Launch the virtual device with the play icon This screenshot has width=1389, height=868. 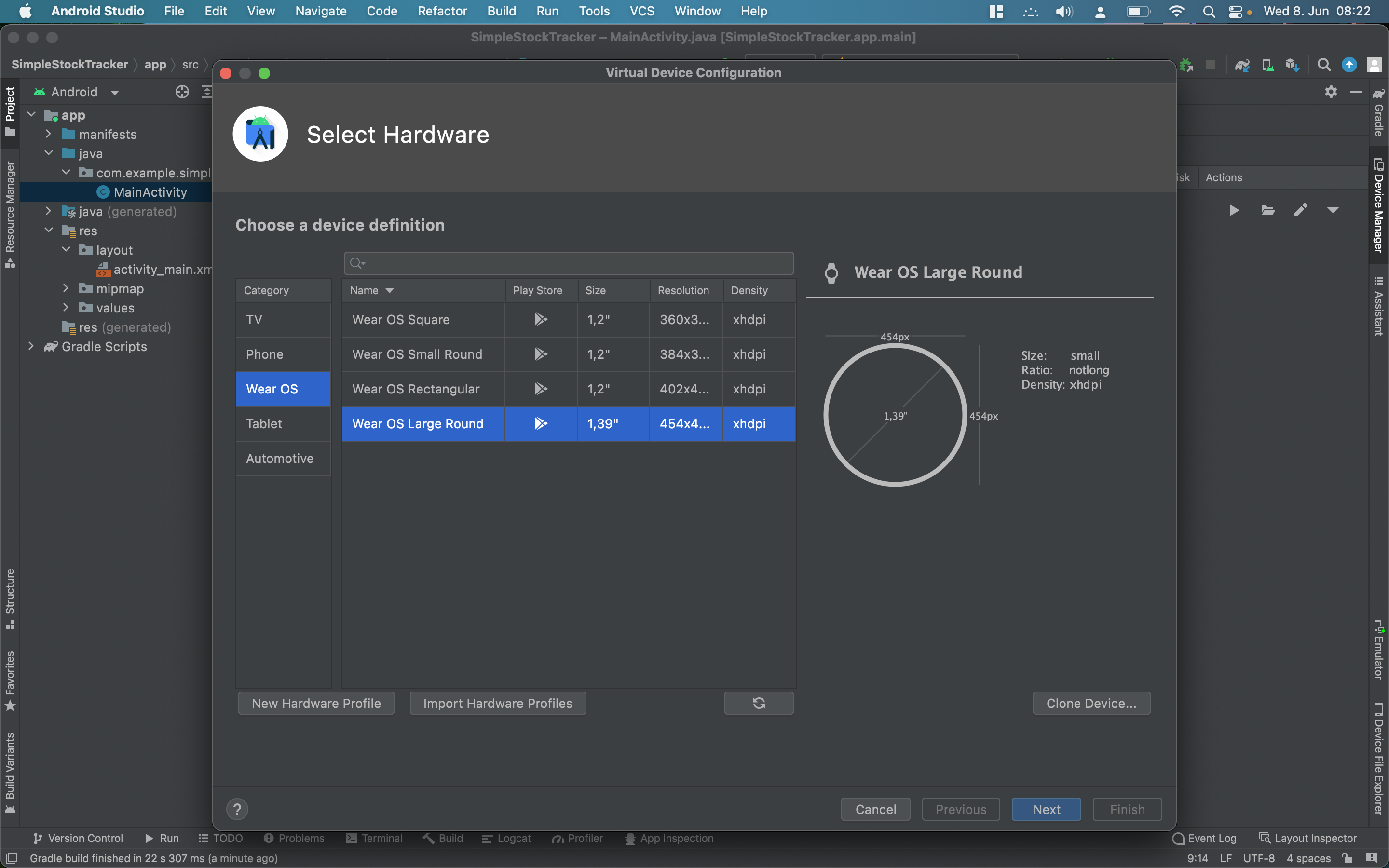pos(1233,210)
